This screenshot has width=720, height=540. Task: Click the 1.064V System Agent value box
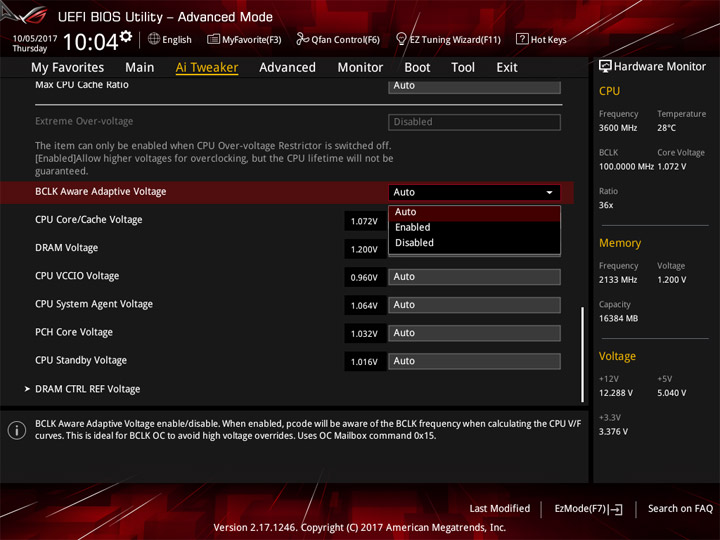coord(365,305)
